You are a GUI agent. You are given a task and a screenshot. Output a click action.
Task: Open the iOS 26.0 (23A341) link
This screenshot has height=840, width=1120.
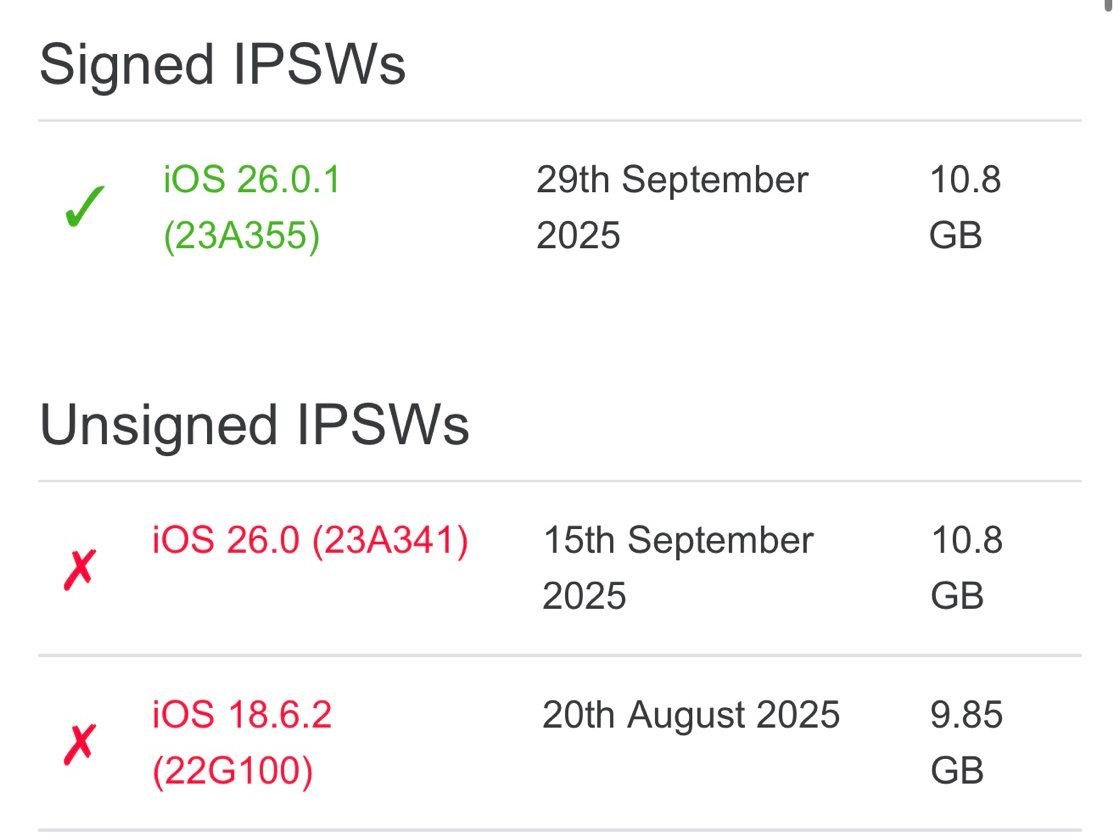[310, 541]
